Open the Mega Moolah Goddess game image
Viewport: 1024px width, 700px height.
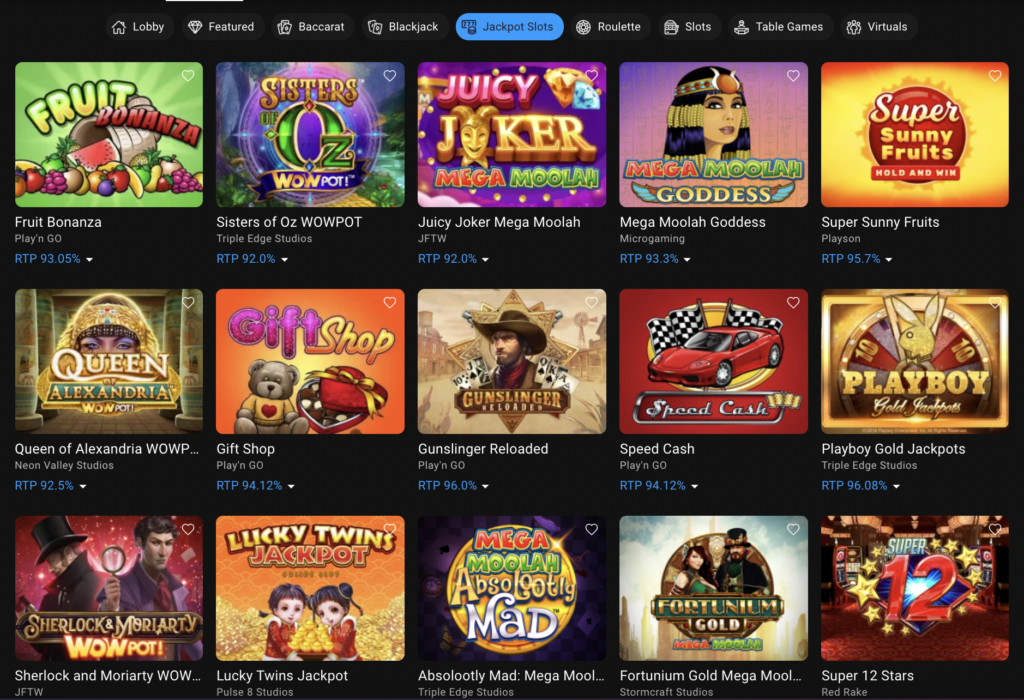(x=714, y=135)
